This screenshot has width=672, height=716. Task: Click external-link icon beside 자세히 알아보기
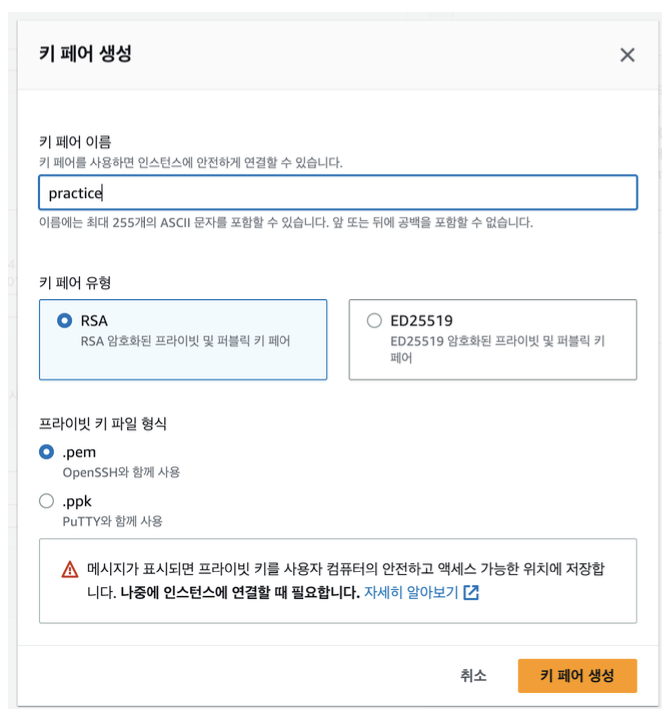[x=471, y=592]
